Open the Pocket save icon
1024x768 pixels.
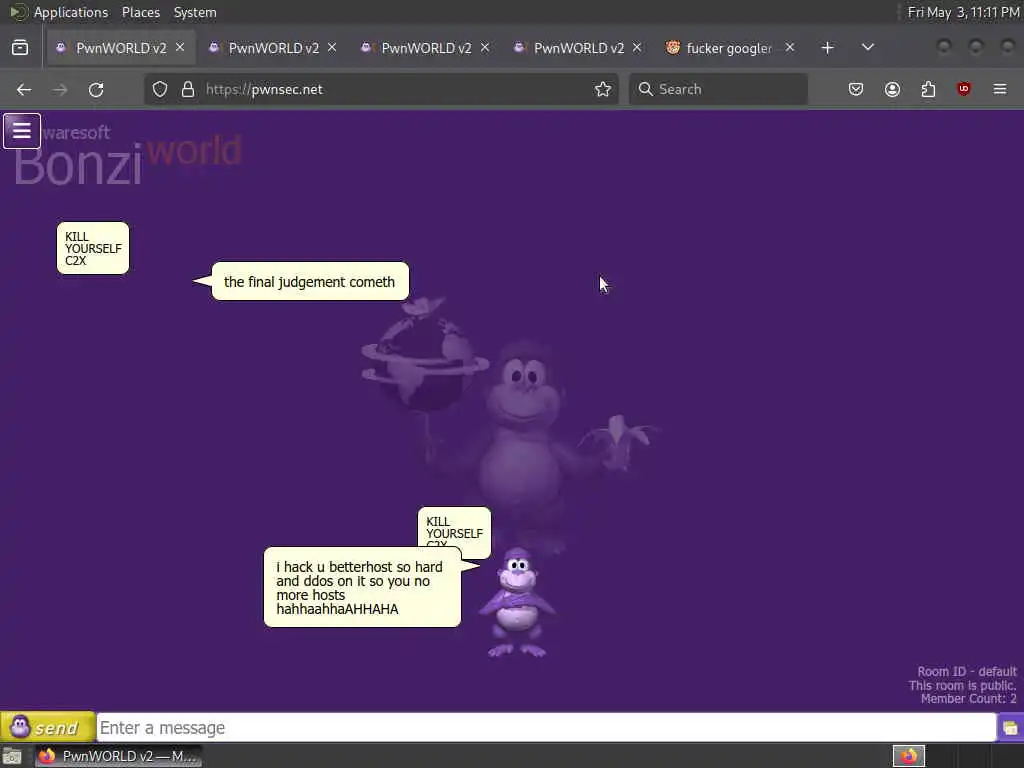pos(856,89)
